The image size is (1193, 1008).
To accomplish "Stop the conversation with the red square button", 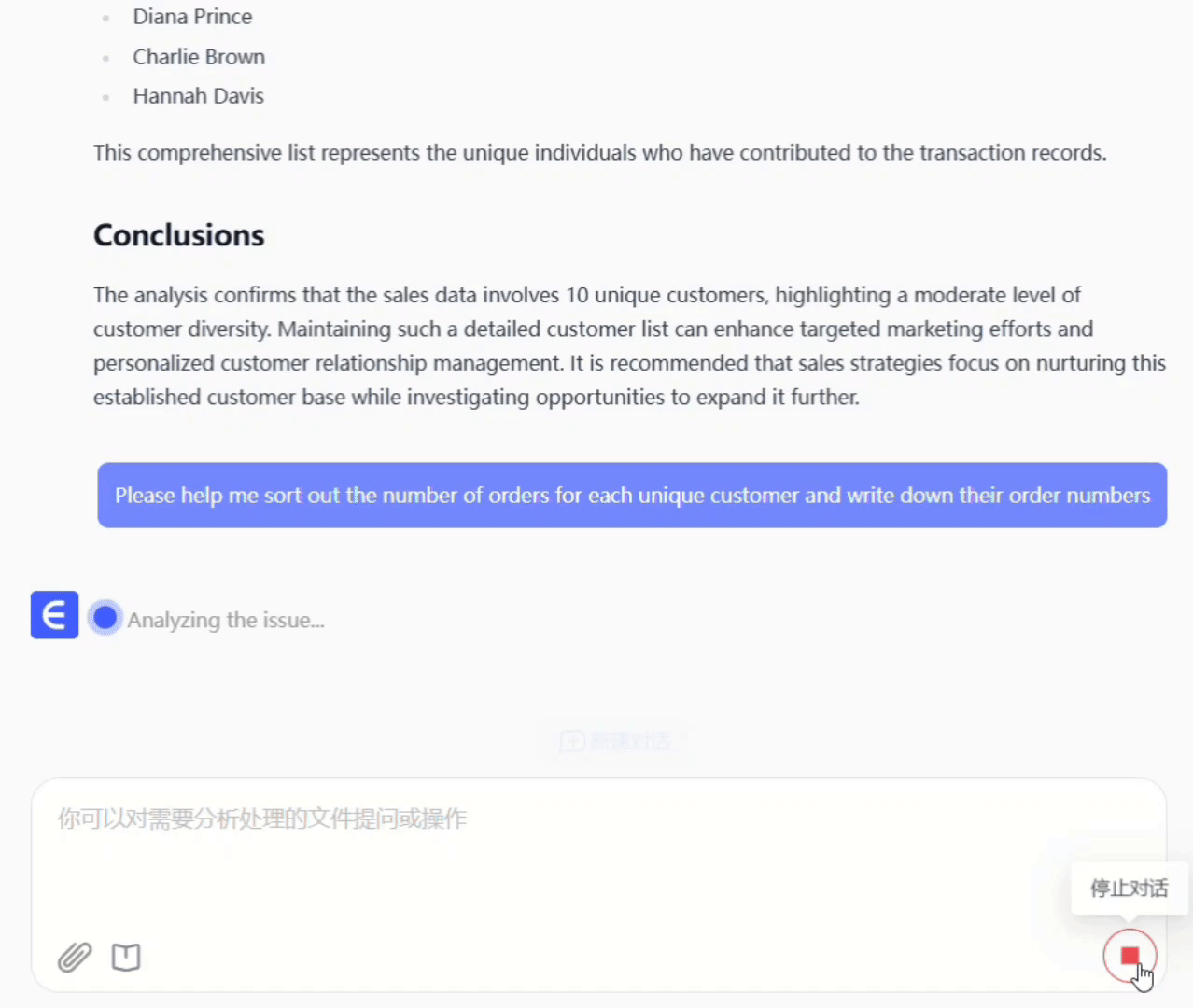I will click(1130, 955).
